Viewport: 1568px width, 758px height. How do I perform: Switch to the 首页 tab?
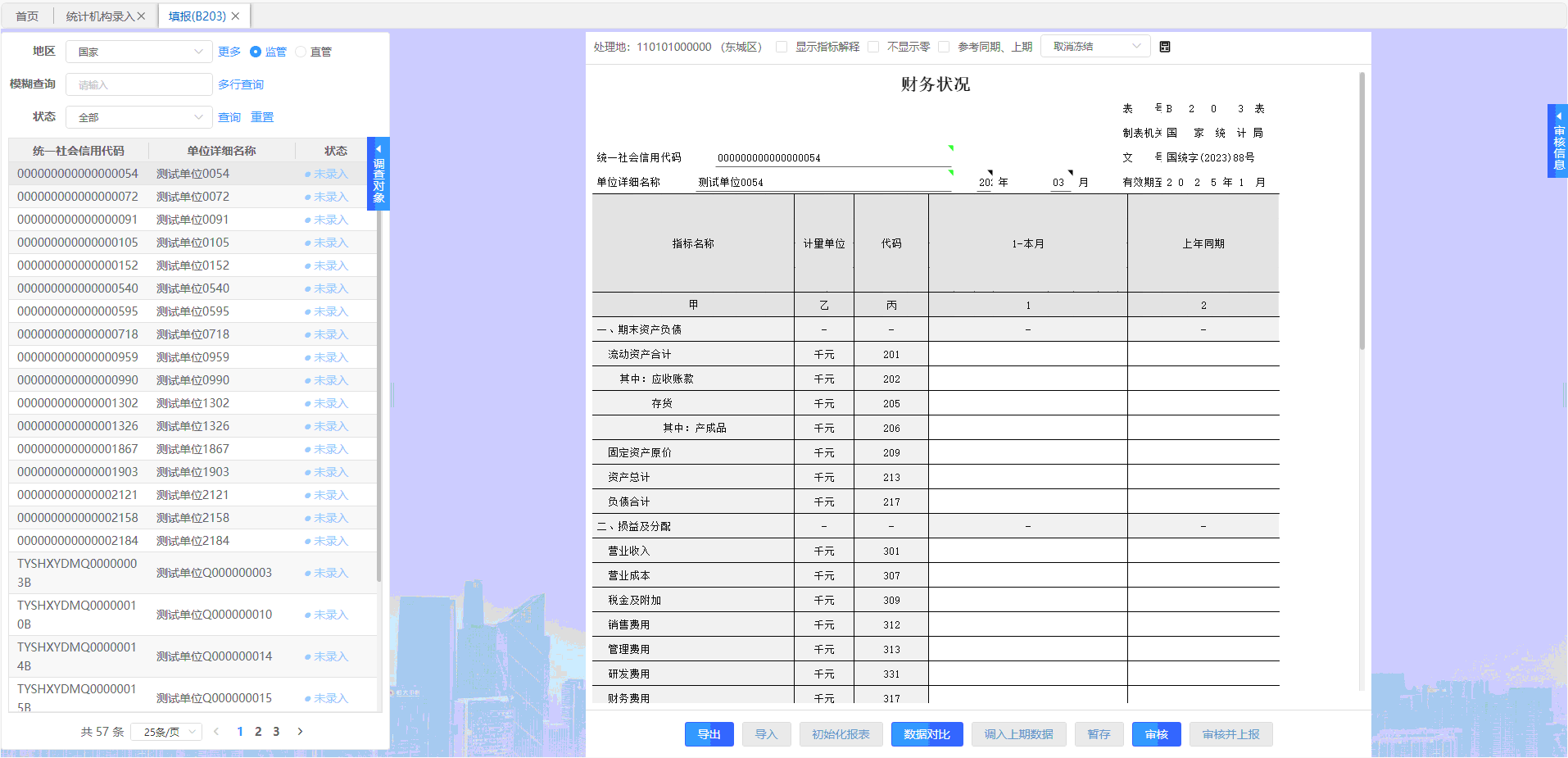tap(27, 16)
